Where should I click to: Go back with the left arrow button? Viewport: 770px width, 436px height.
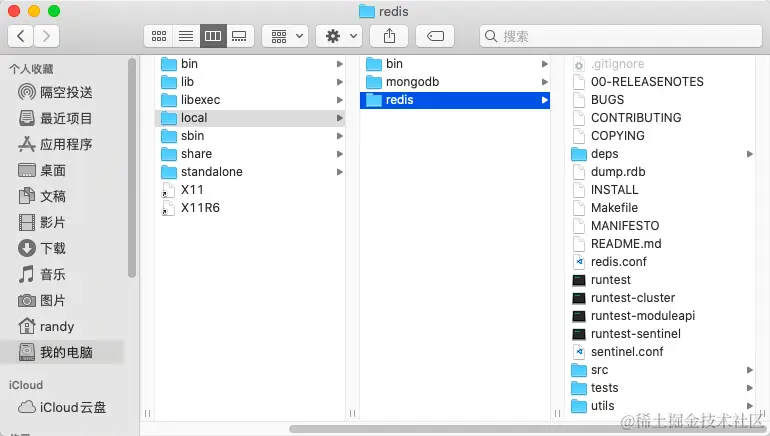[21, 36]
